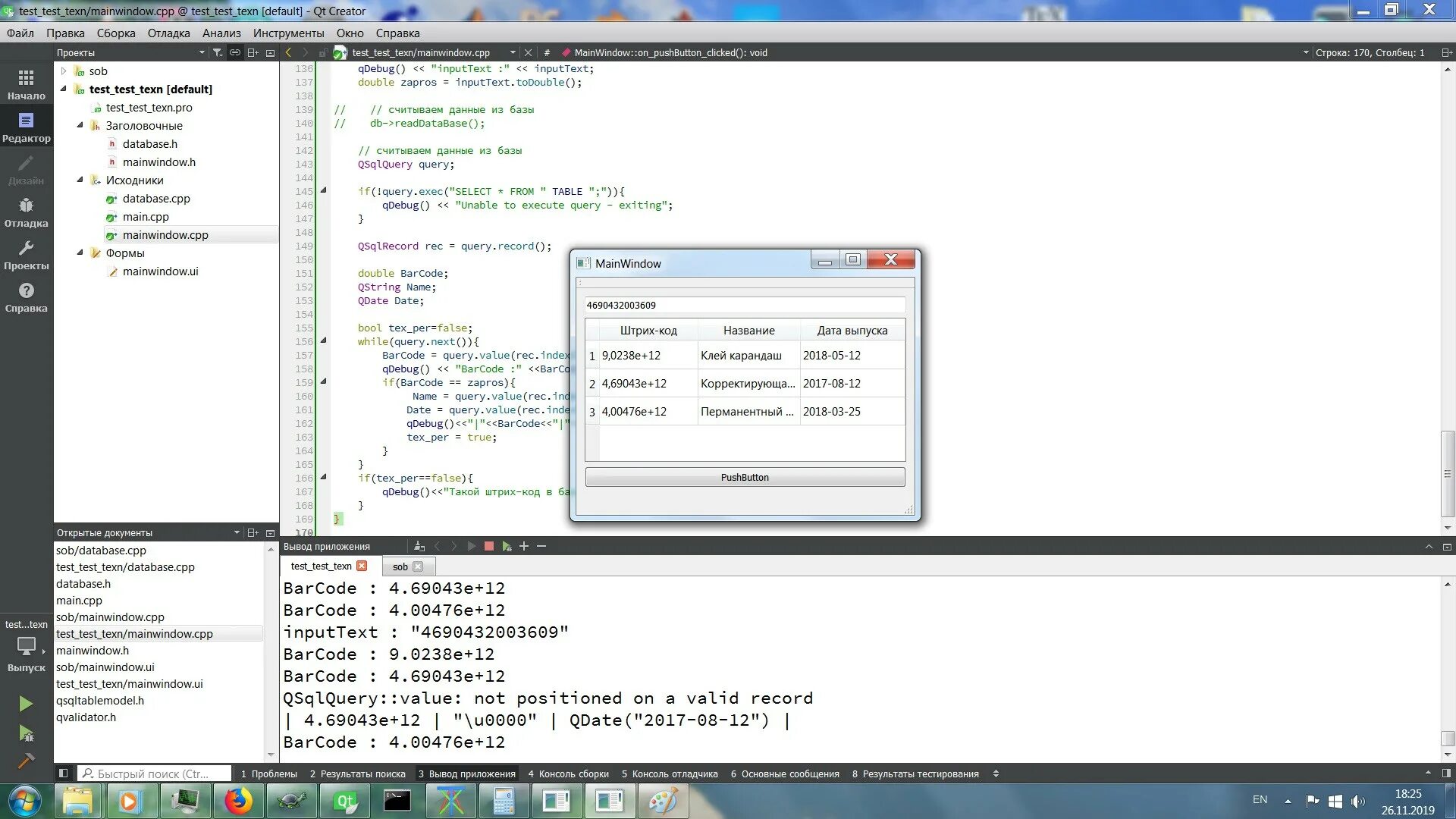The width and height of the screenshot is (1456, 819).
Task: Toggle the link-with-editor sync icon
Action: click(235, 52)
